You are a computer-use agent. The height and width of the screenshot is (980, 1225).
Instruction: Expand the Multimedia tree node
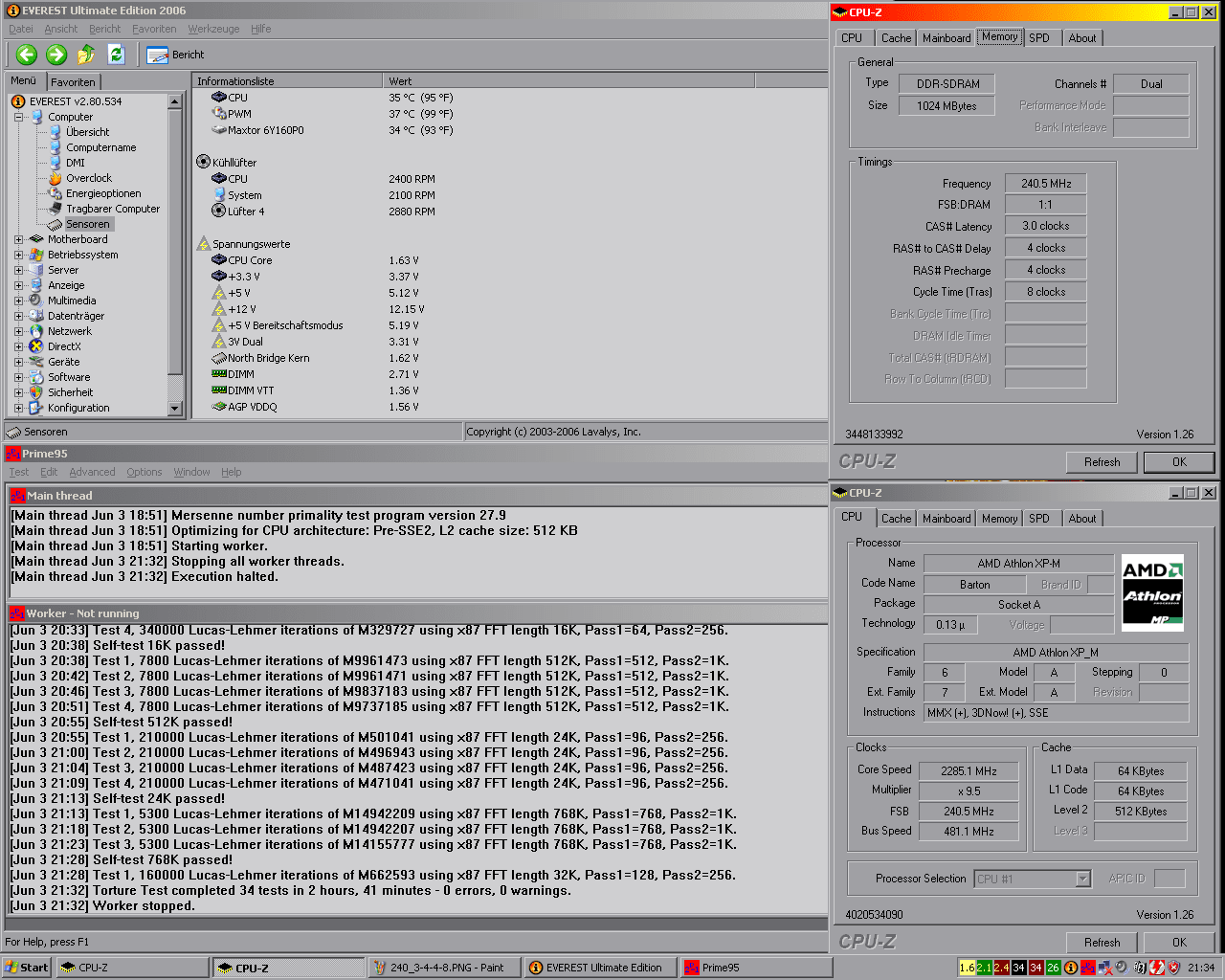(x=18, y=301)
